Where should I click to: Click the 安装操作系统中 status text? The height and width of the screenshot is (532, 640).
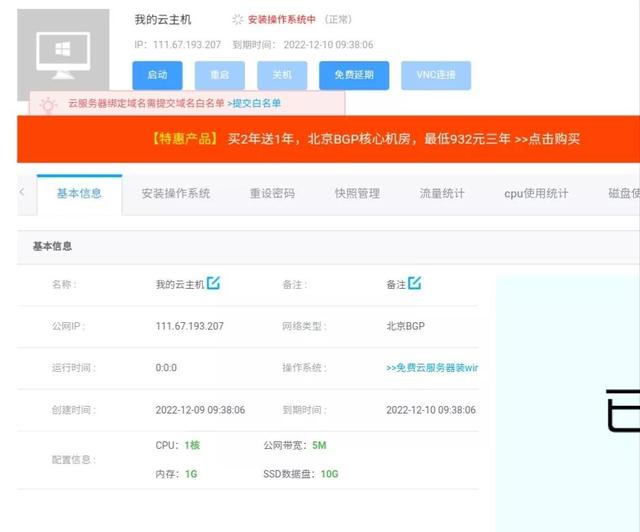coord(282,20)
